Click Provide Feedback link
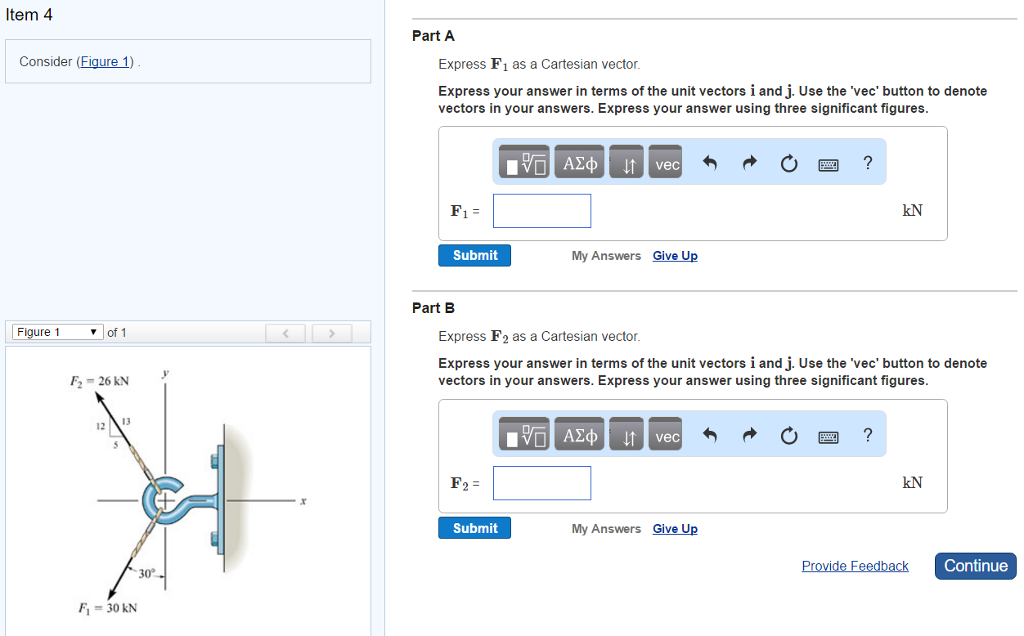1024x636 pixels. (x=855, y=566)
